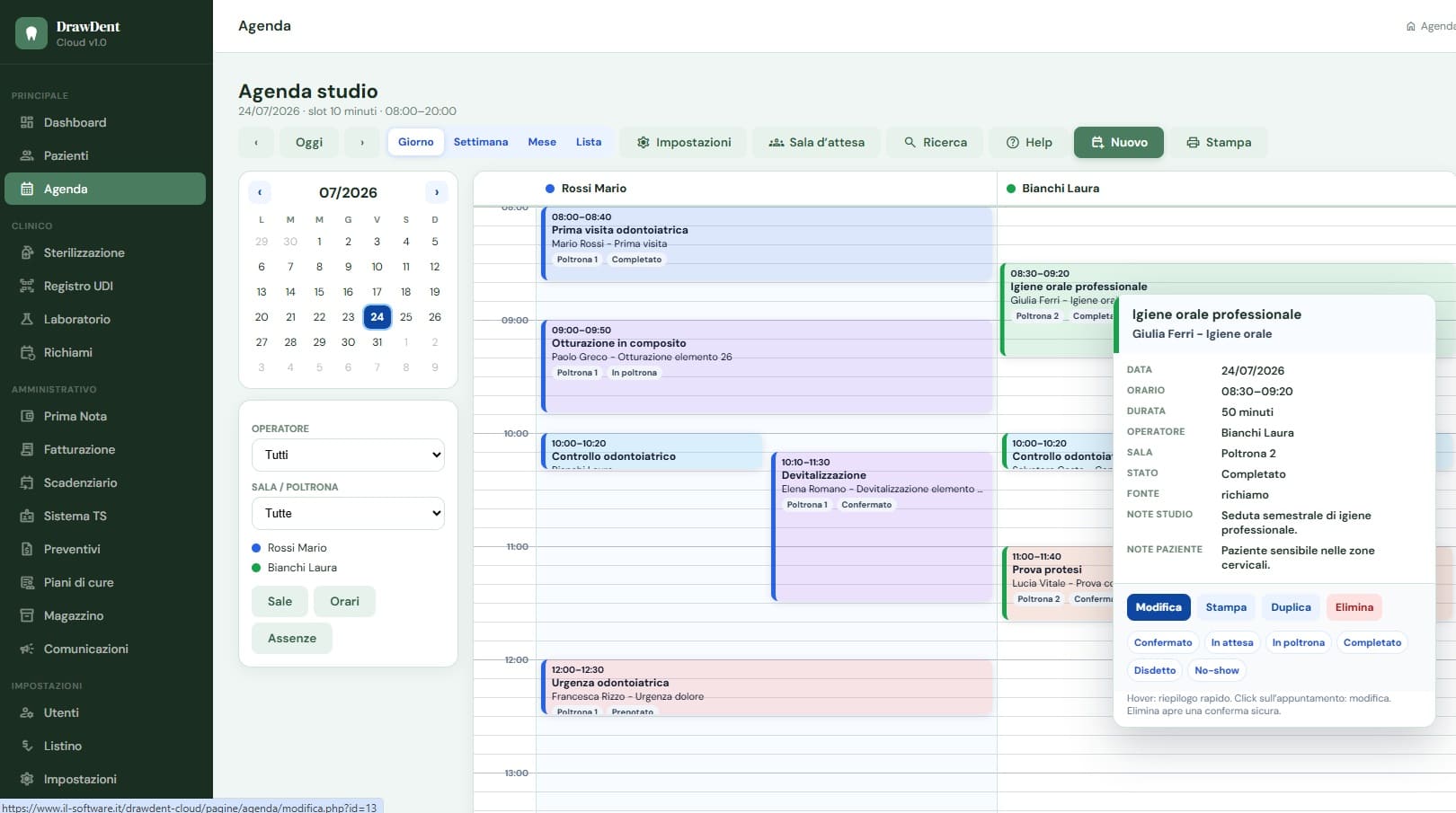Open Magazzino icon in sidebar
The width and height of the screenshot is (1456, 813).
click(x=27, y=615)
